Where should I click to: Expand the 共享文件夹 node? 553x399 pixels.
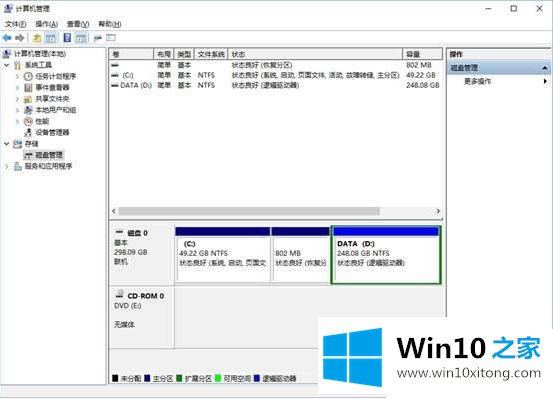(x=17, y=99)
